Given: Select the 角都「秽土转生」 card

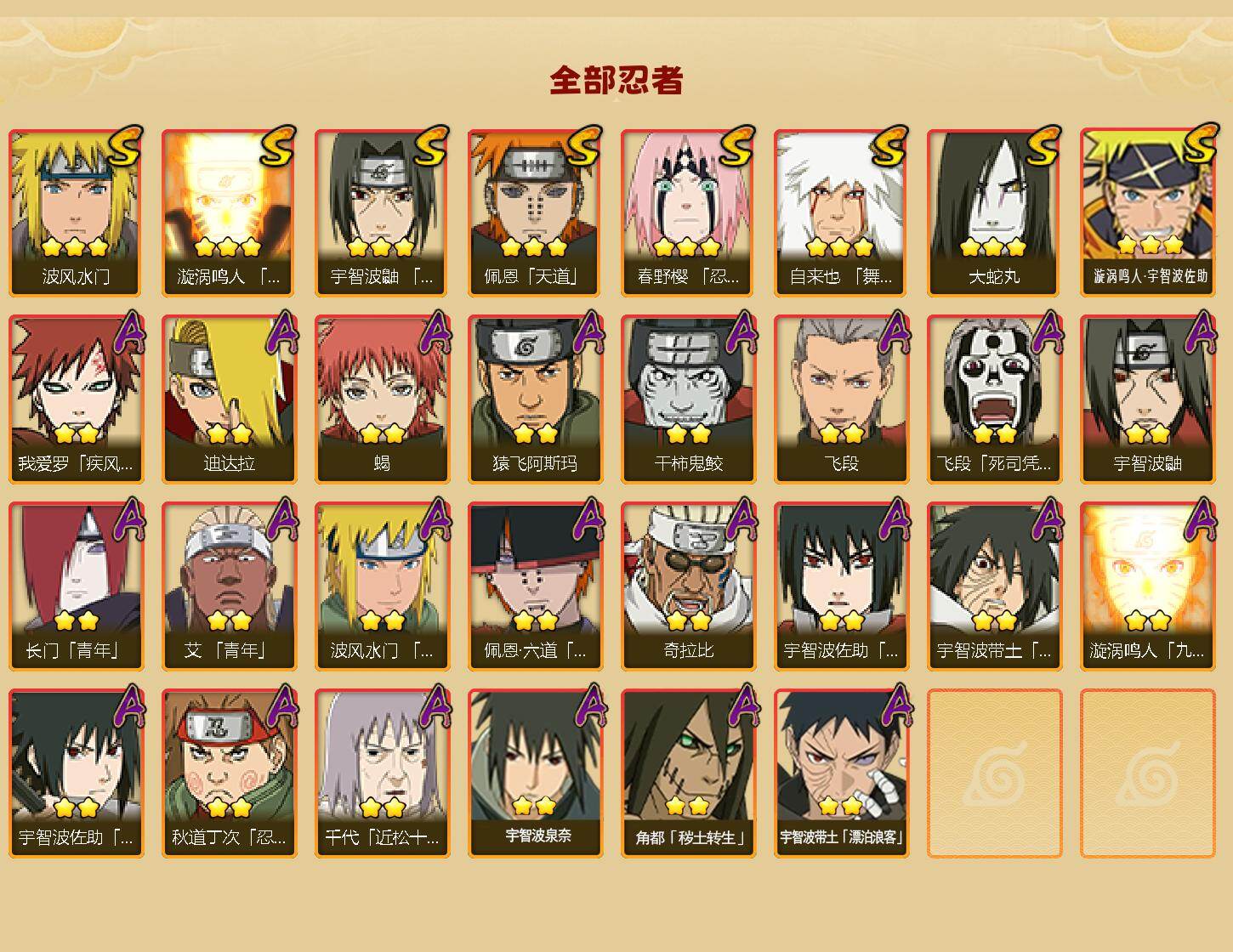Looking at the screenshot, I should pyautogui.click(x=689, y=773).
